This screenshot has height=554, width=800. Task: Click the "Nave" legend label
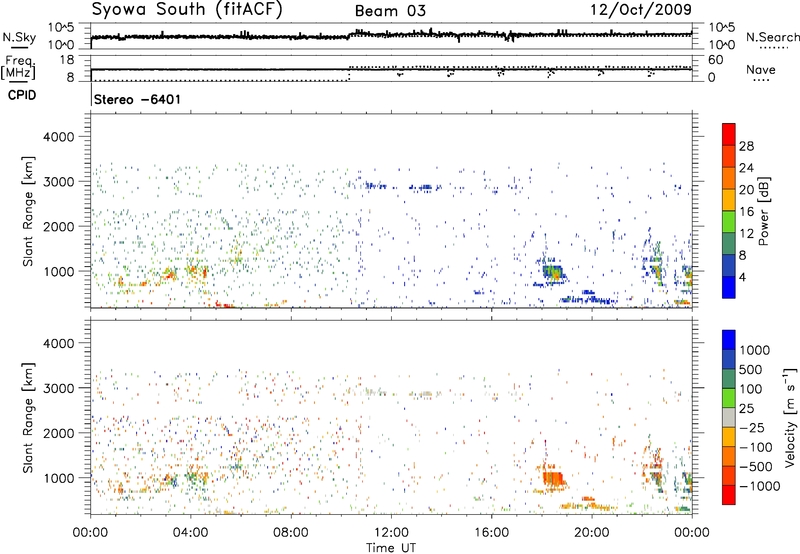coord(760,70)
